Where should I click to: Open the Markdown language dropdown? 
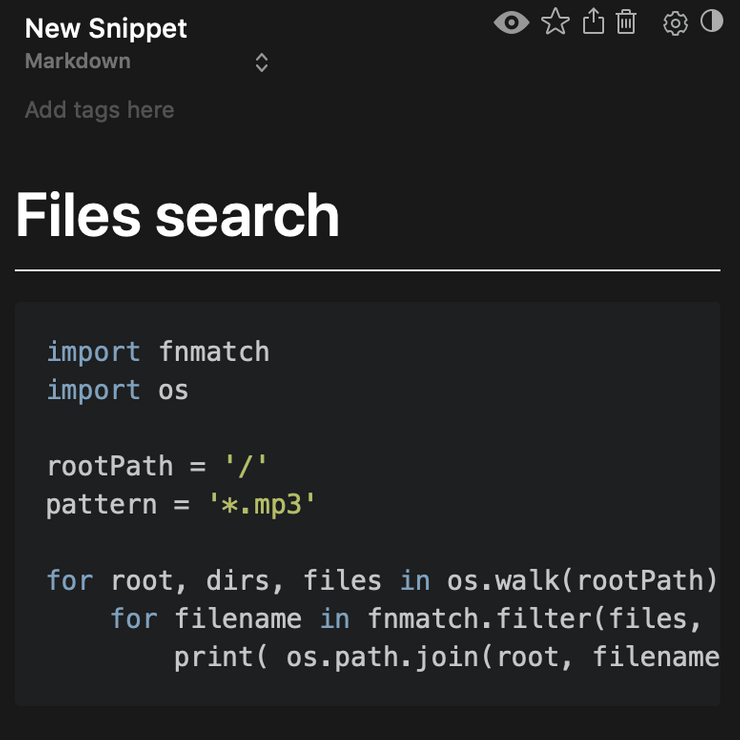point(147,61)
